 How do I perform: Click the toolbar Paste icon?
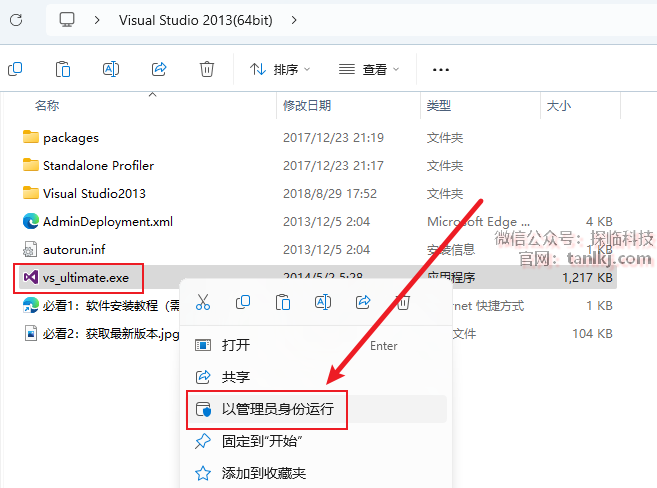(63, 69)
